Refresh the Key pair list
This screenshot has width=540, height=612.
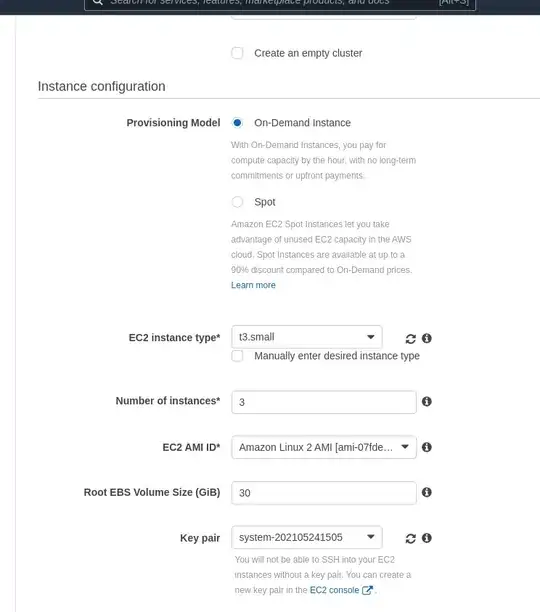click(410, 538)
